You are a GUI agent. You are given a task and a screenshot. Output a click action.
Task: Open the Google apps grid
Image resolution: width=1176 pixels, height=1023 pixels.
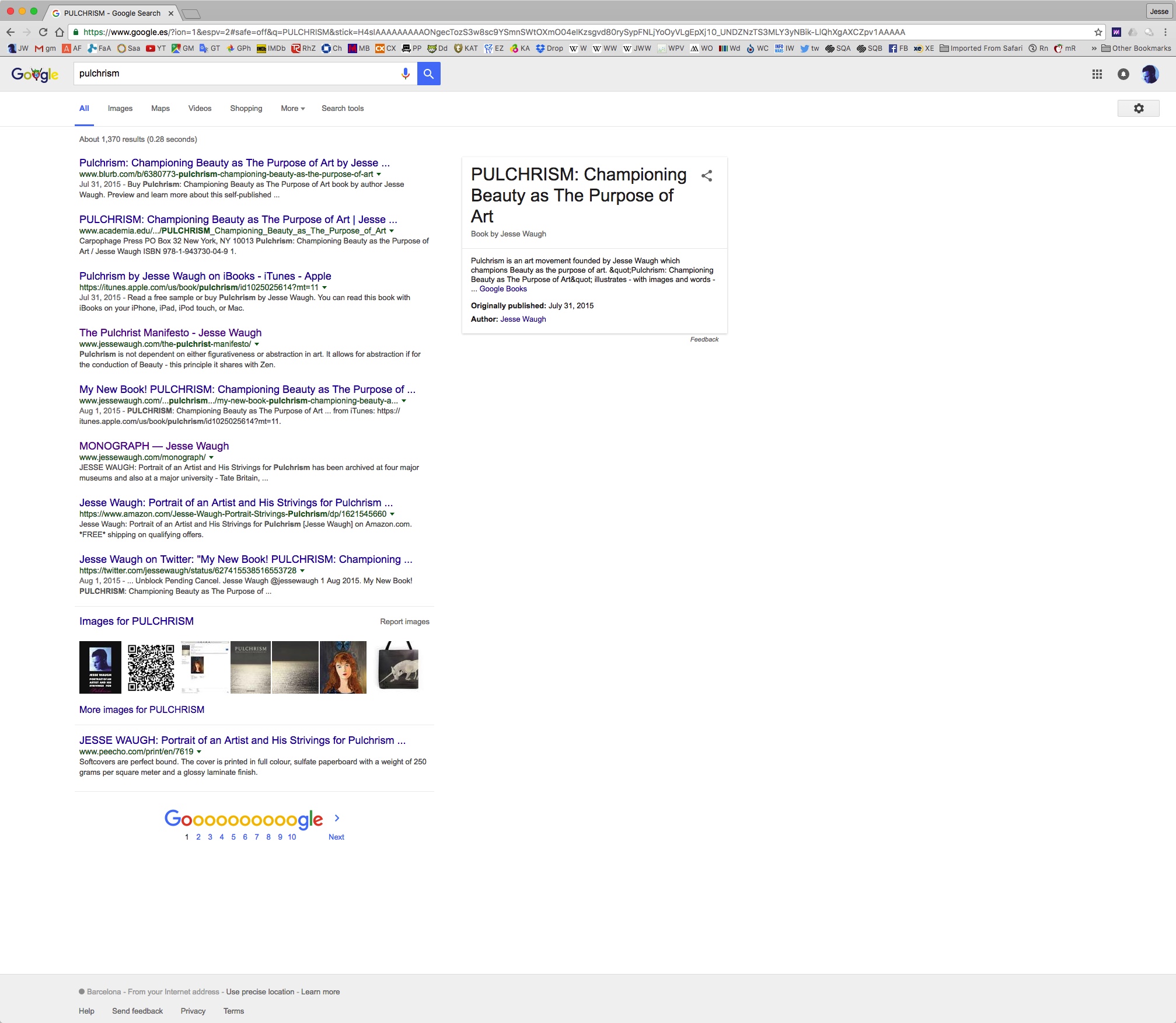point(1097,74)
